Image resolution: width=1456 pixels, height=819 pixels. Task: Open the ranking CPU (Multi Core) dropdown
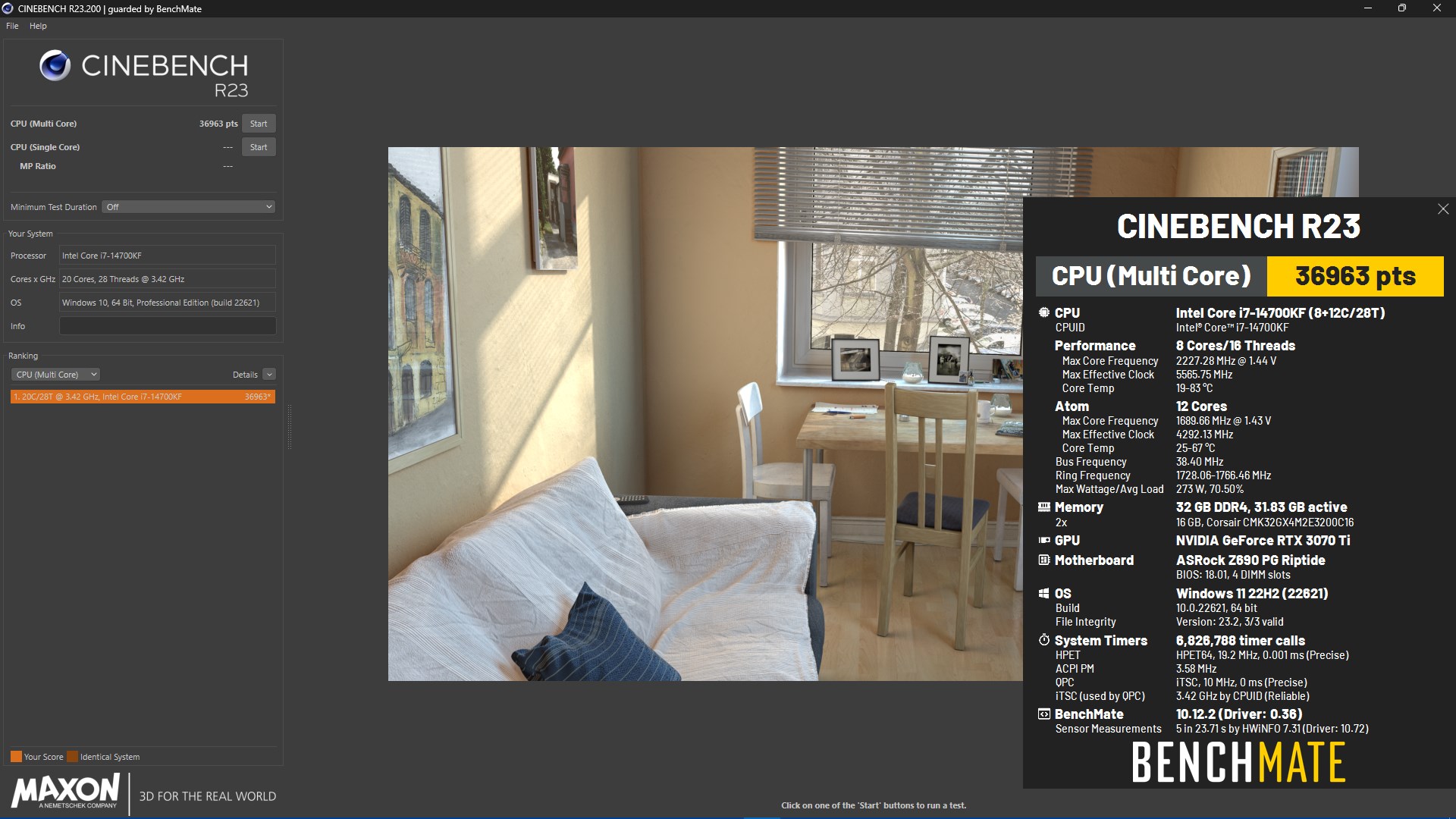55,375
